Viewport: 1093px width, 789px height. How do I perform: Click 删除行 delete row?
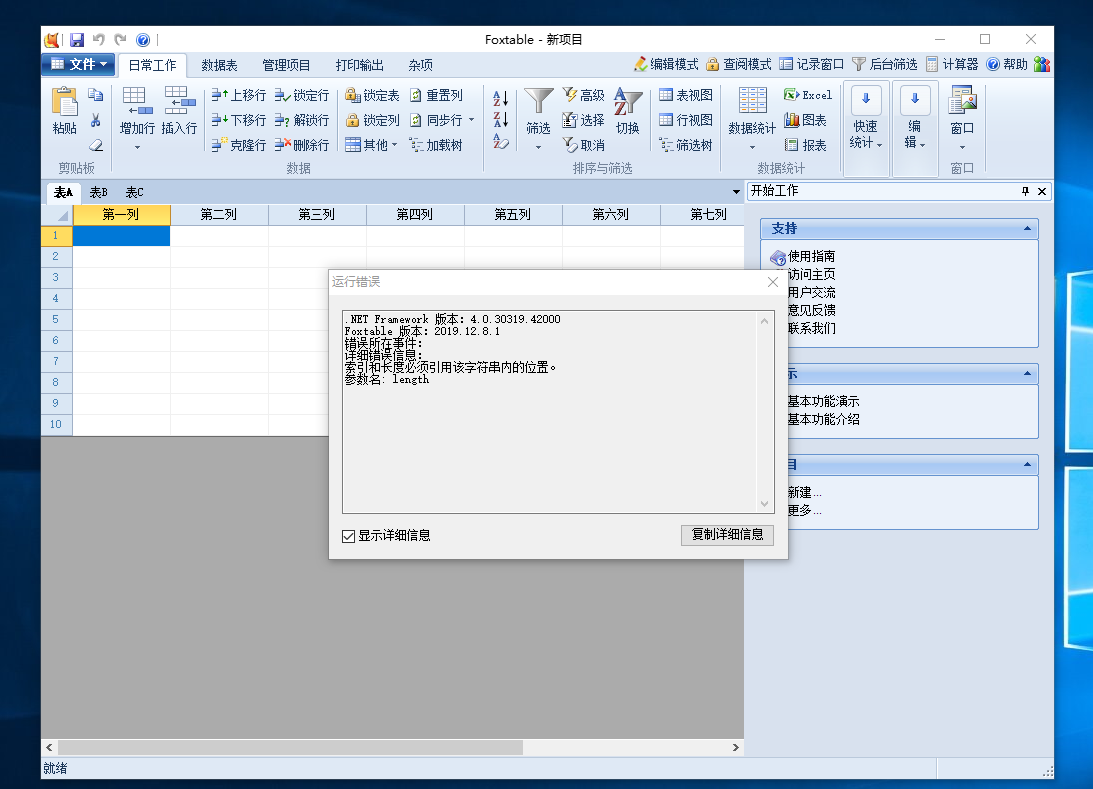[301, 145]
